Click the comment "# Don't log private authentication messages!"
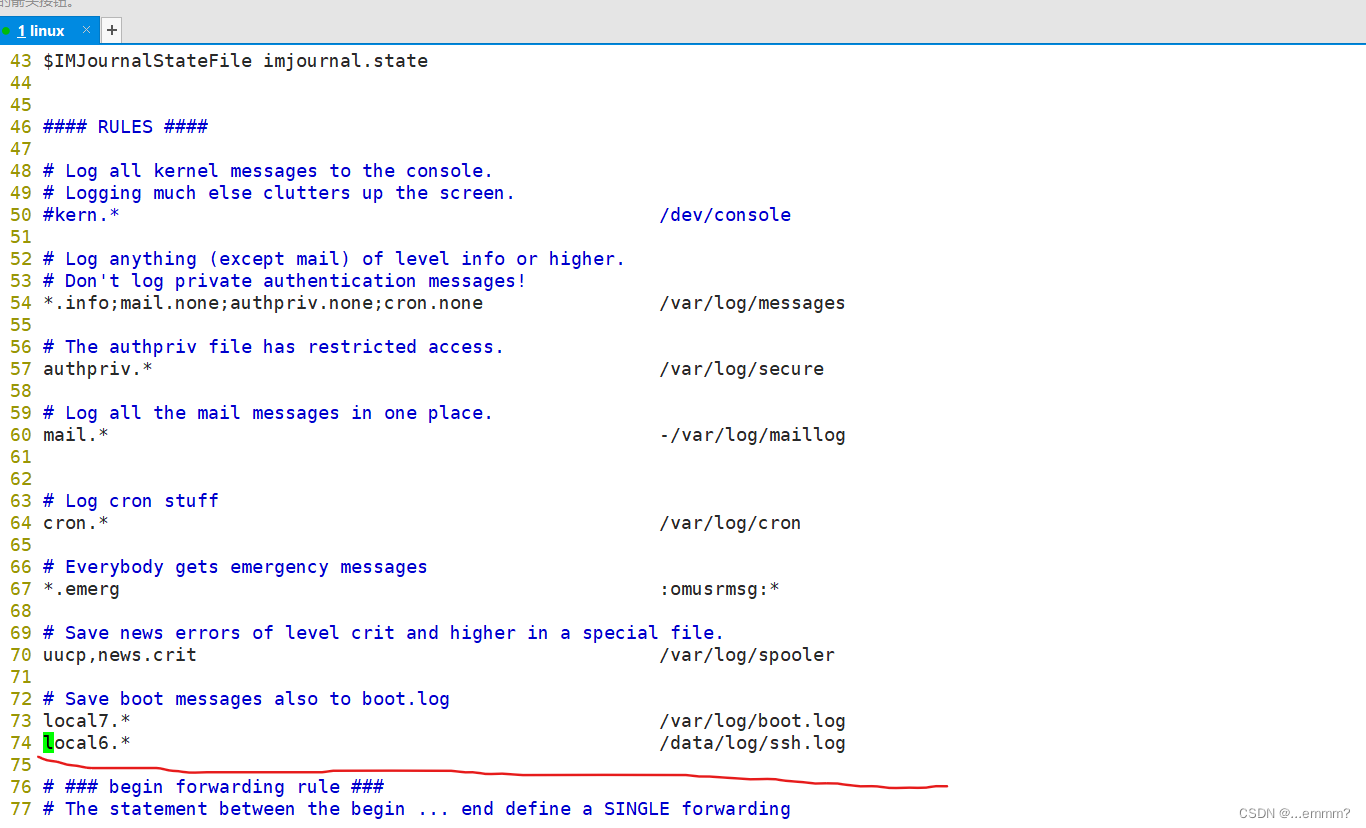This screenshot has height=828, width=1366. click(284, 281)
